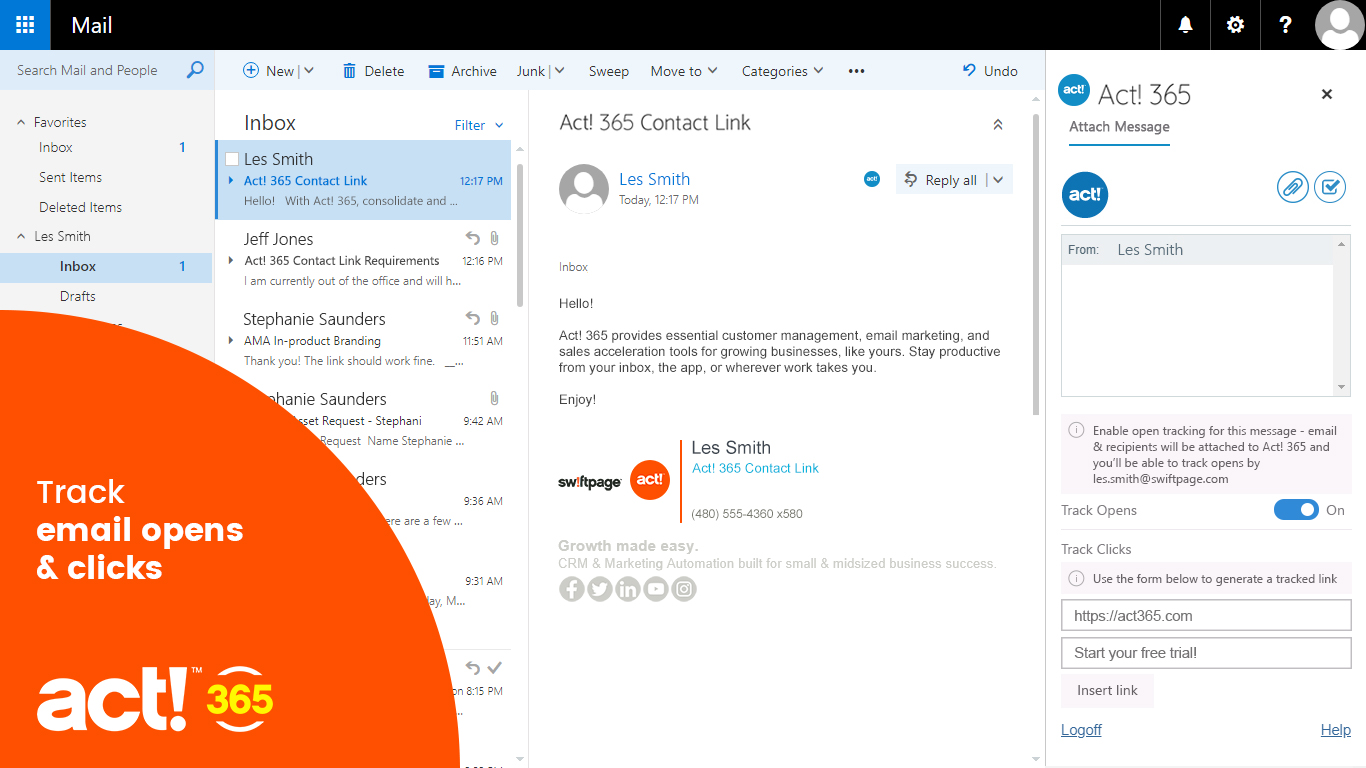Click the message list scrollbar
The height and width of the screenshot is (768, 1366).
[520, 235]
